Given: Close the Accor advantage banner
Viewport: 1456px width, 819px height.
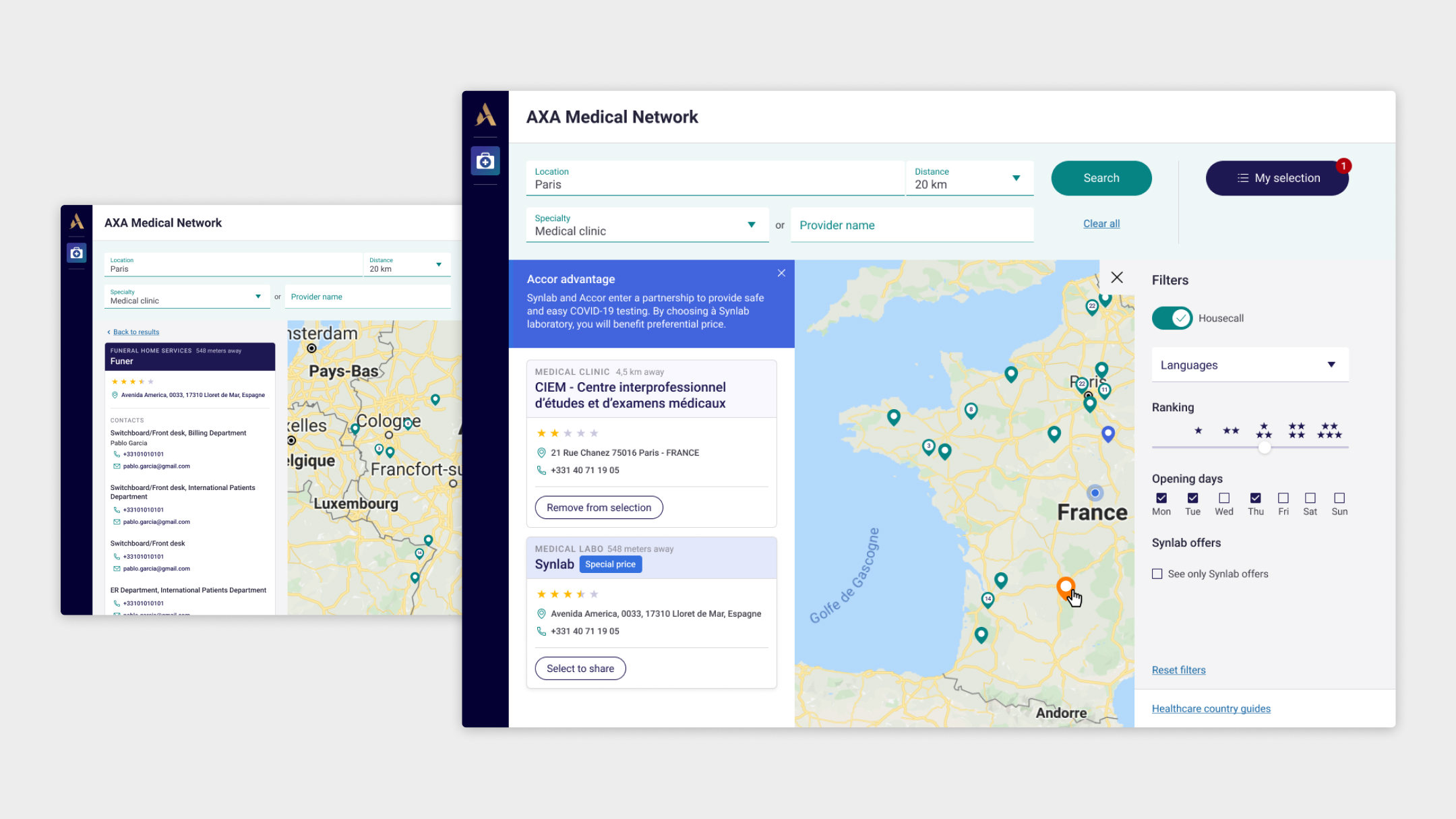Looking at the screenshot, I should (x=781, y=273).
